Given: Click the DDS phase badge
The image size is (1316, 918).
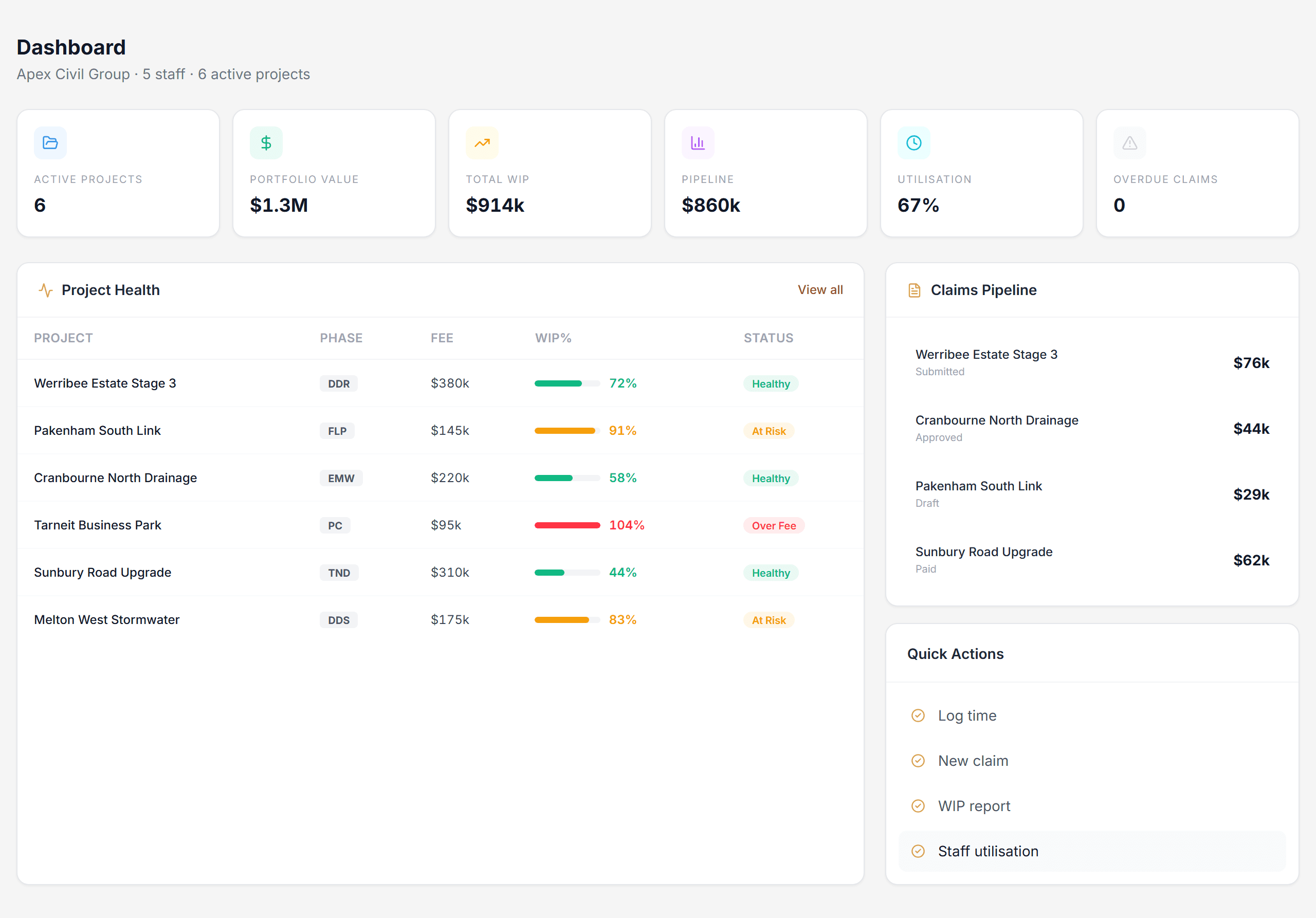Looking at the screenshot, I should coord(339,620).
